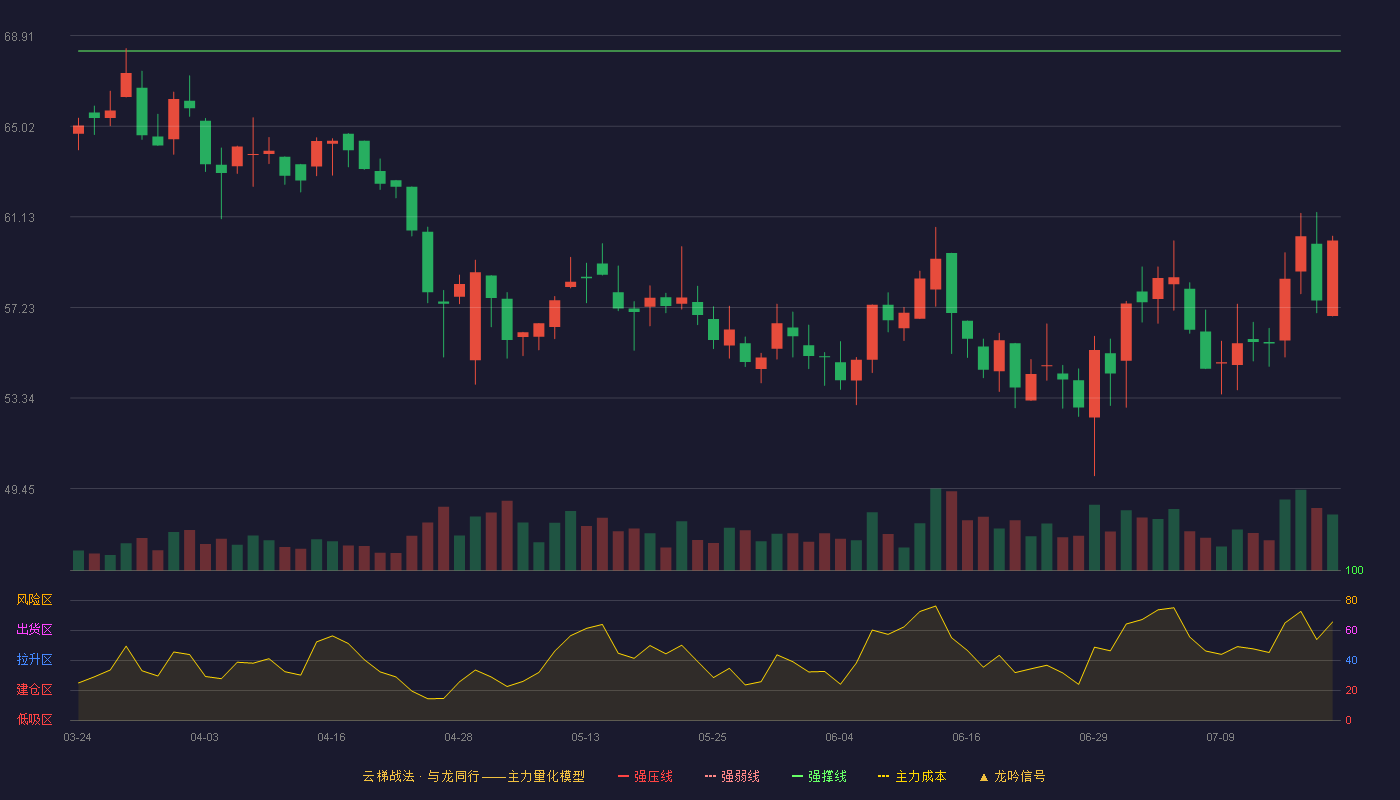Click the 低吸区 zone label
1400x800 pixels.
35,720
